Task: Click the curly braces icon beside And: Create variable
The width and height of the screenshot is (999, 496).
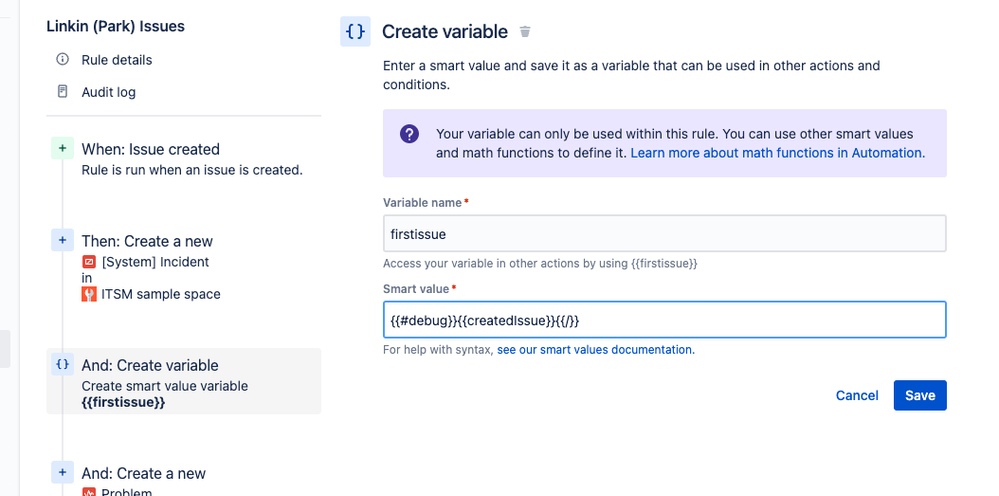Action: click(x=62, y=365)
